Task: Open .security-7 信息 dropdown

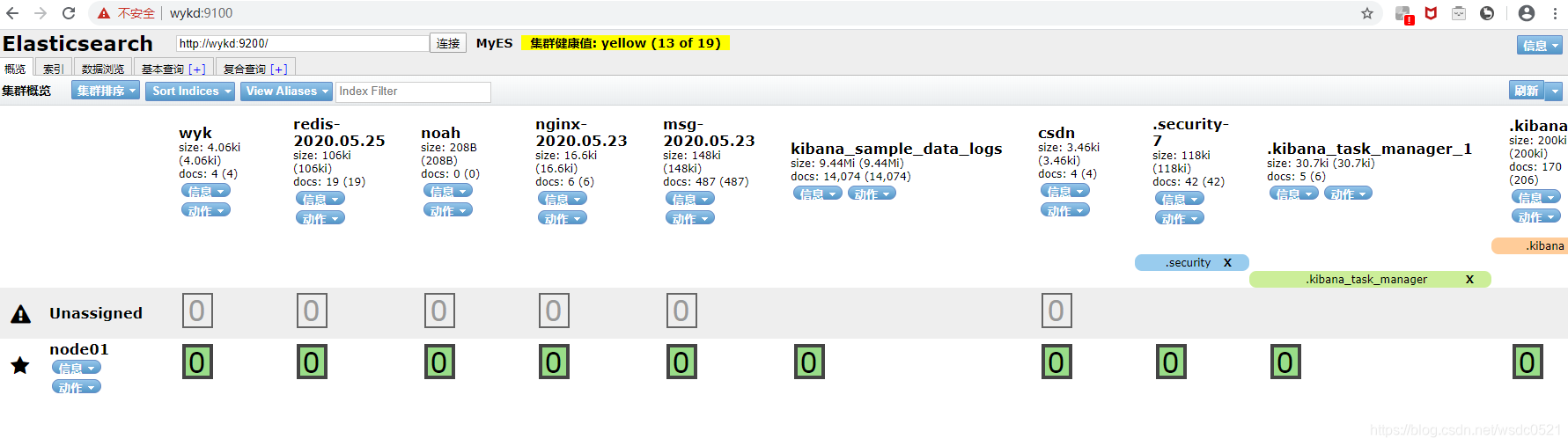Action: [x=1180, y=199]
